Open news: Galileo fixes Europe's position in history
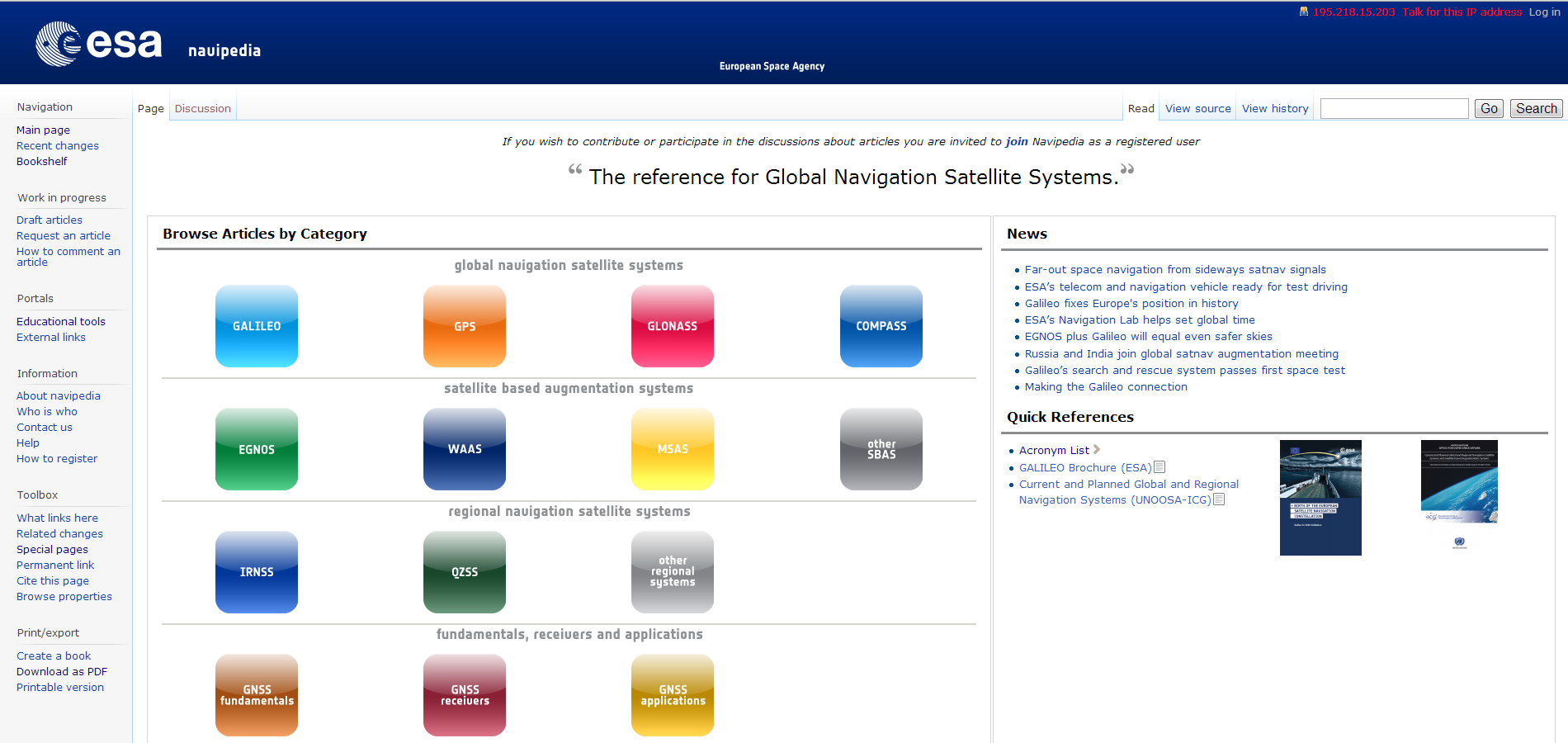 click(1131, 303)
